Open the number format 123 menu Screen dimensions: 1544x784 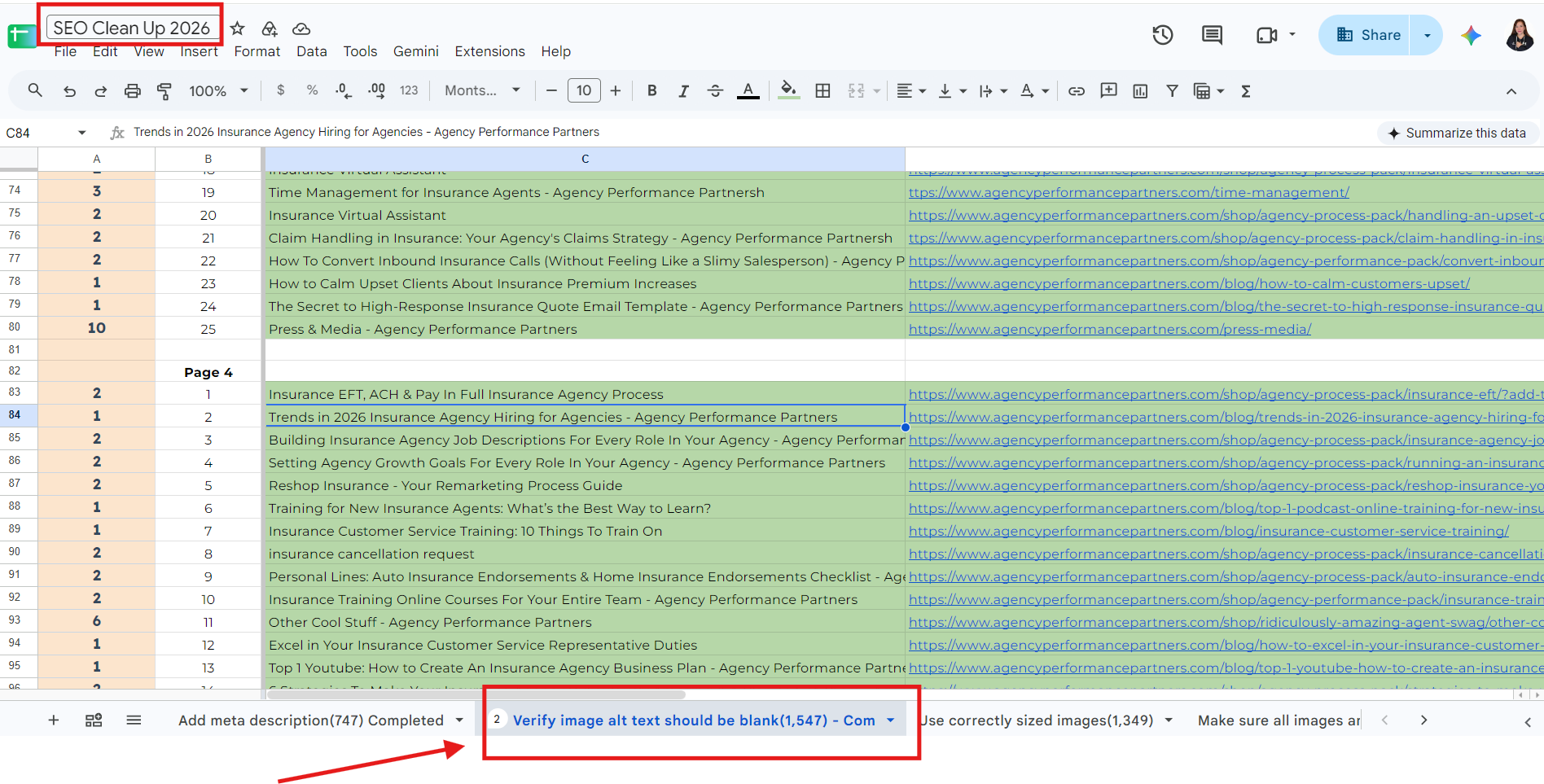[x=409, y=90]
